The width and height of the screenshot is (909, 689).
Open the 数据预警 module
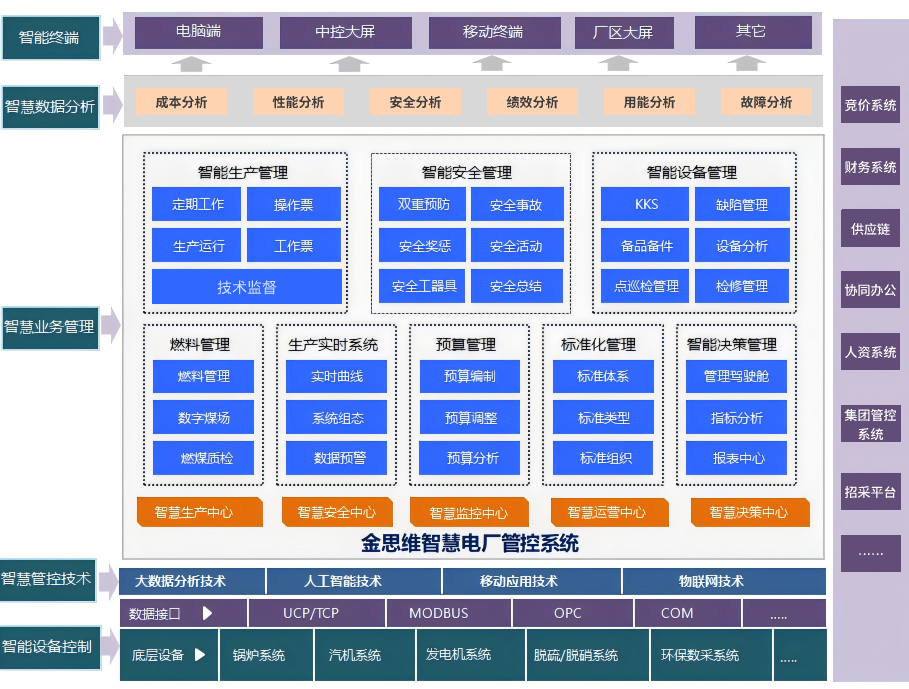tap(336, 458)
